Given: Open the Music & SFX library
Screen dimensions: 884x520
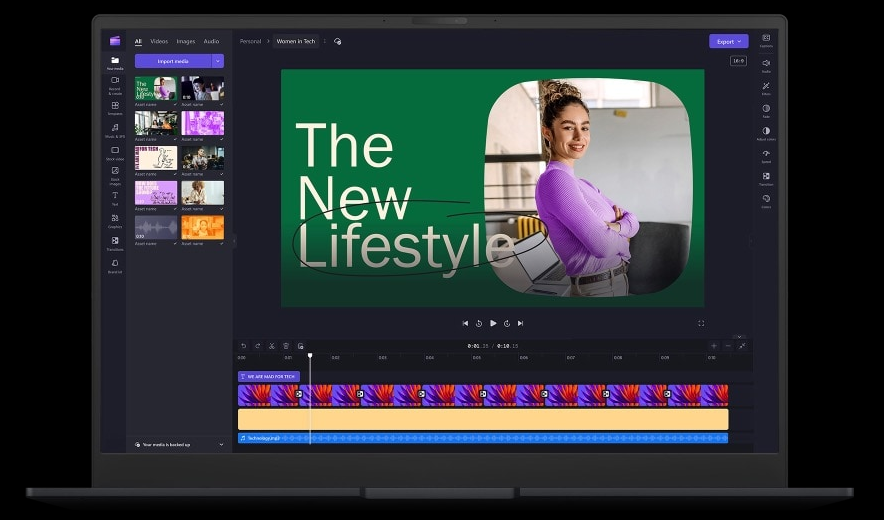Looking at the screenshot, I should pos(115,130).
